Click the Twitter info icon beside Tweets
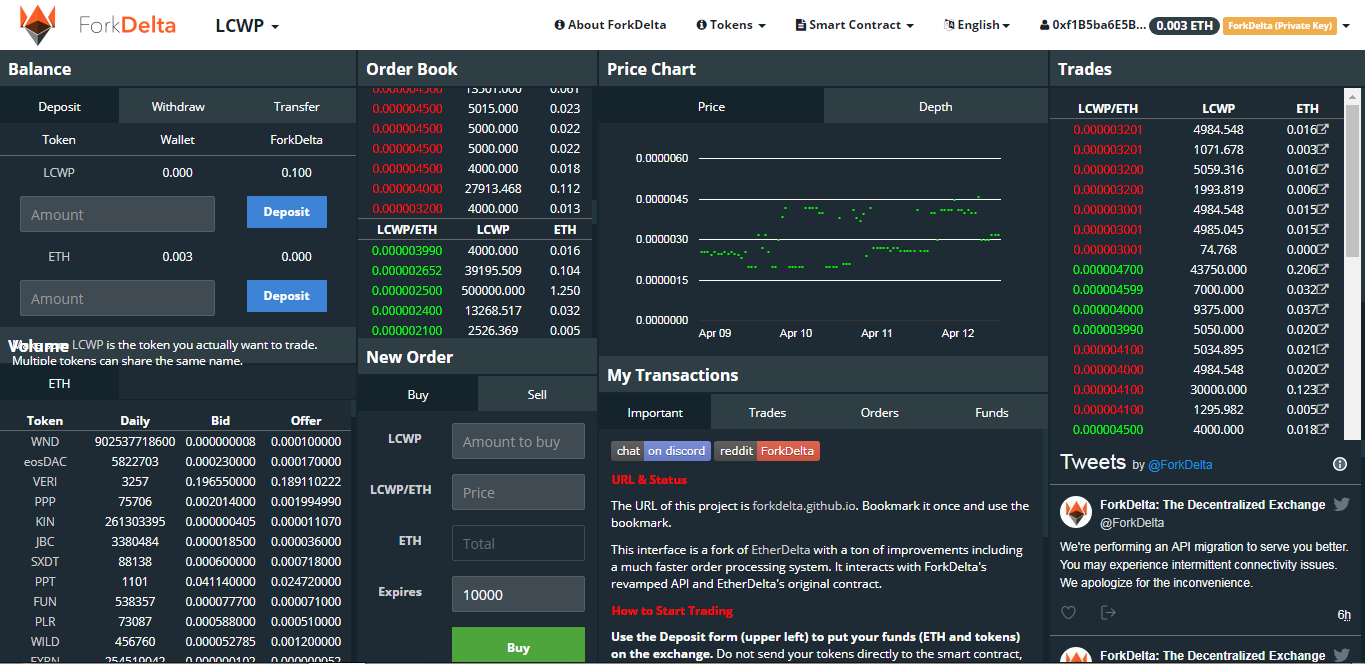This screenshot has height=664, width=1365. click(1340, 464)
